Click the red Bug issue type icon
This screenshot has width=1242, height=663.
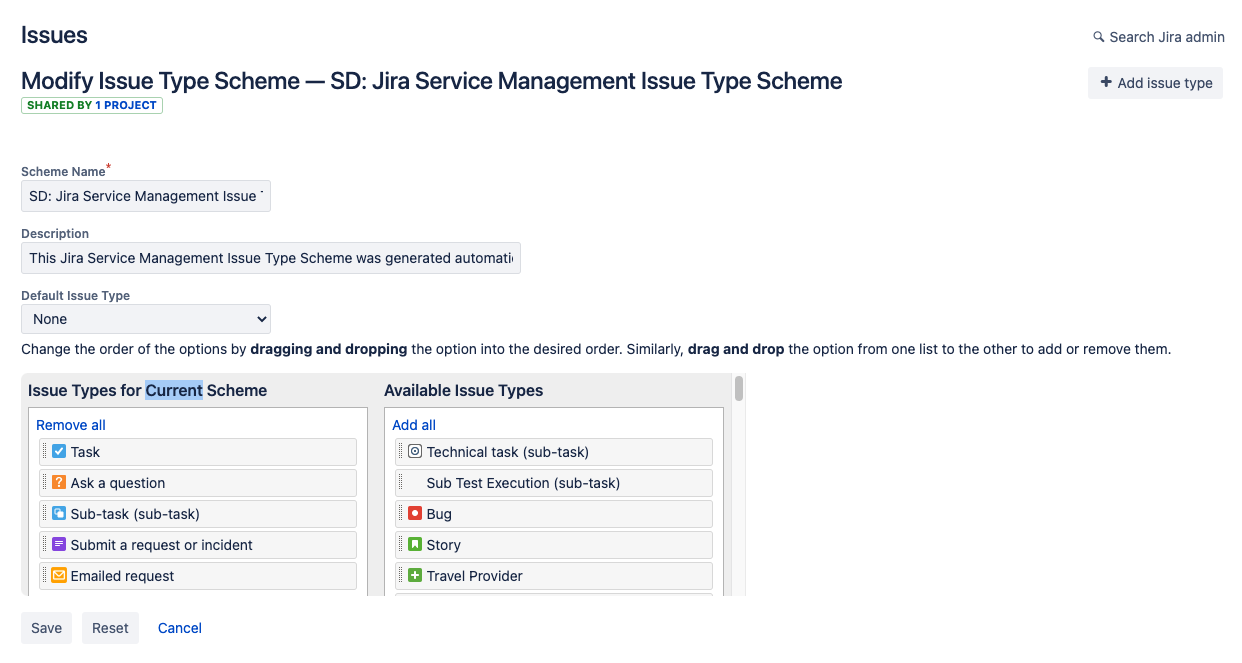414,513
